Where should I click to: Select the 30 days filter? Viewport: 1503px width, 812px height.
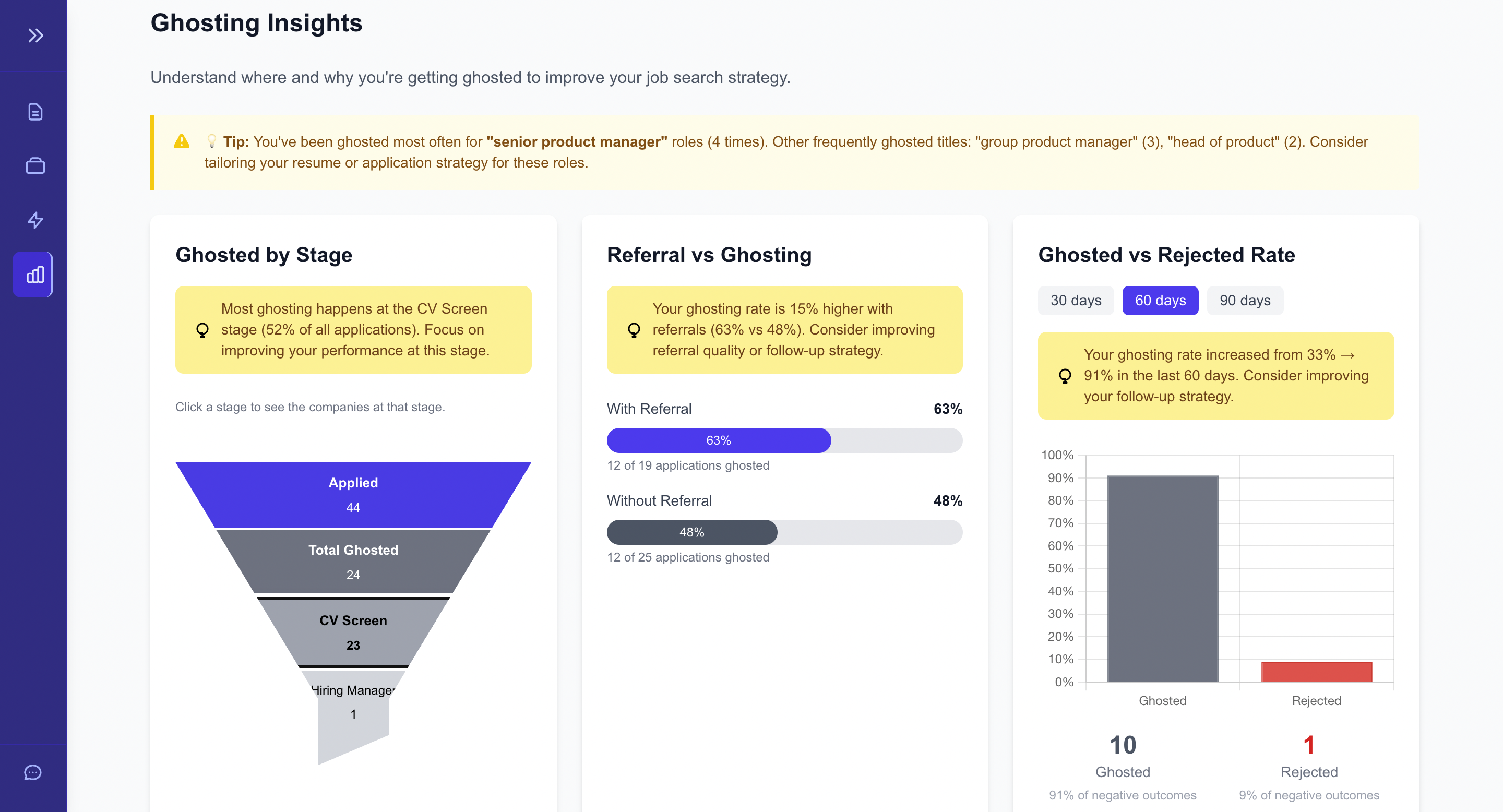point(1076,301)
